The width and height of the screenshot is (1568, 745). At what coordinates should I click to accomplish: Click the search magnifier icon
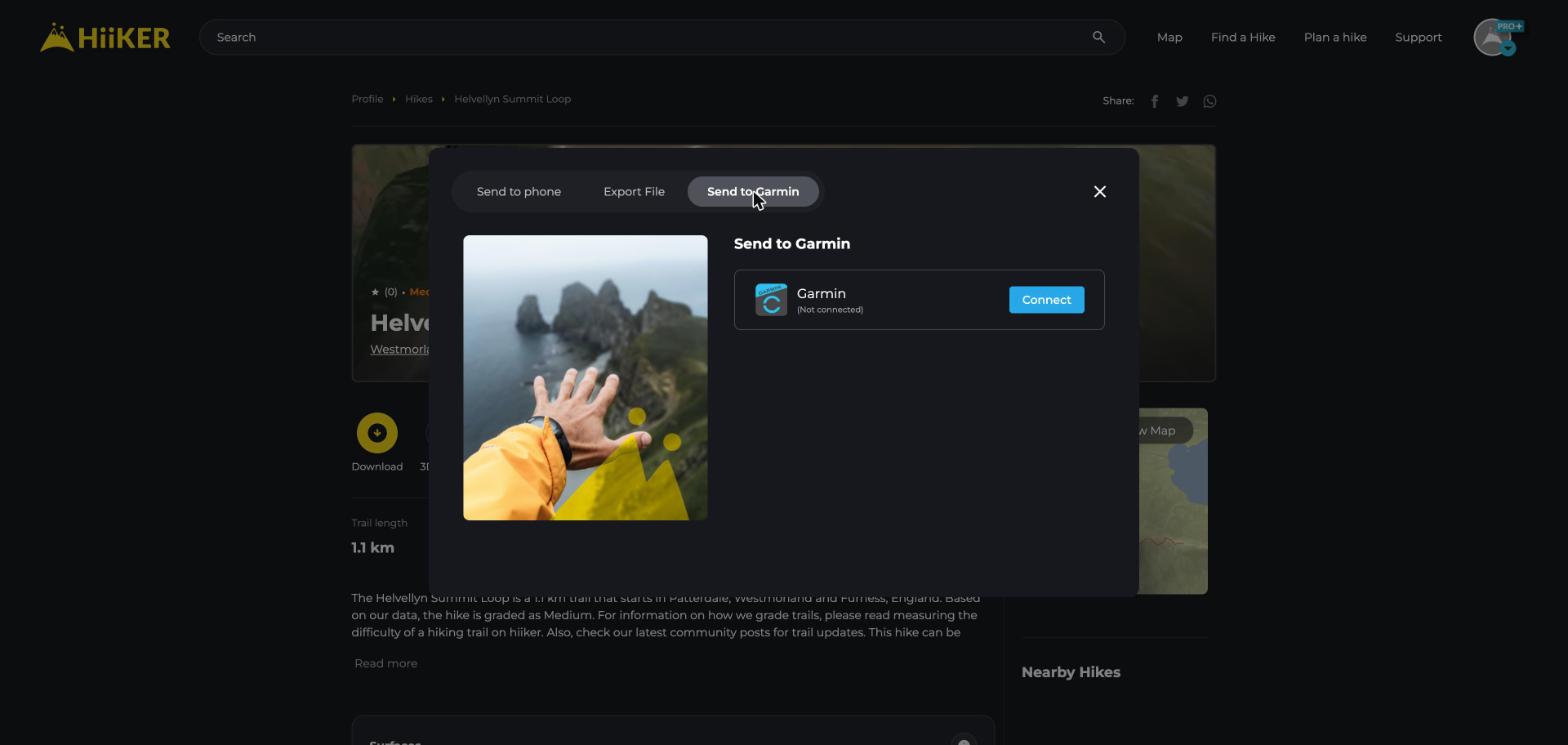point(1098,37)
